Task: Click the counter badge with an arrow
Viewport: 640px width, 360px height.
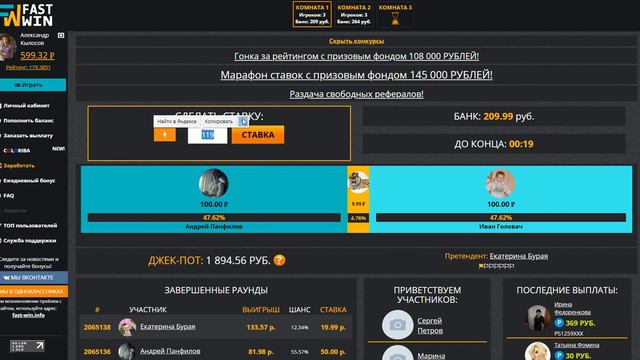Action: (27, 346)
